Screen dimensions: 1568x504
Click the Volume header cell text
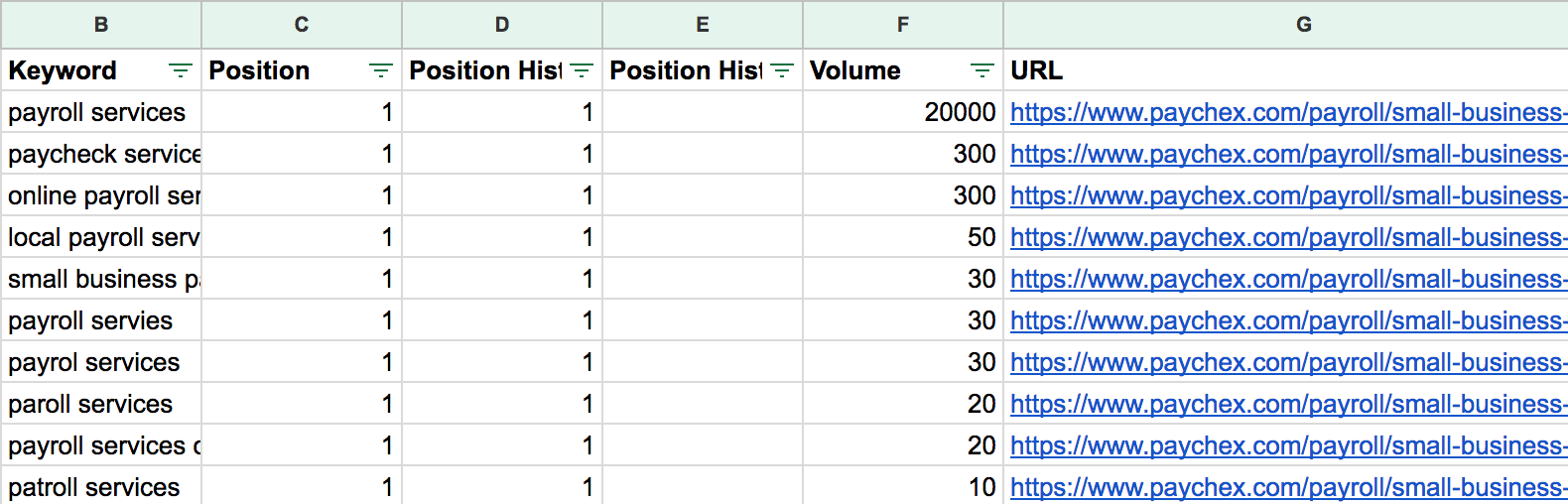pos(854,70)
